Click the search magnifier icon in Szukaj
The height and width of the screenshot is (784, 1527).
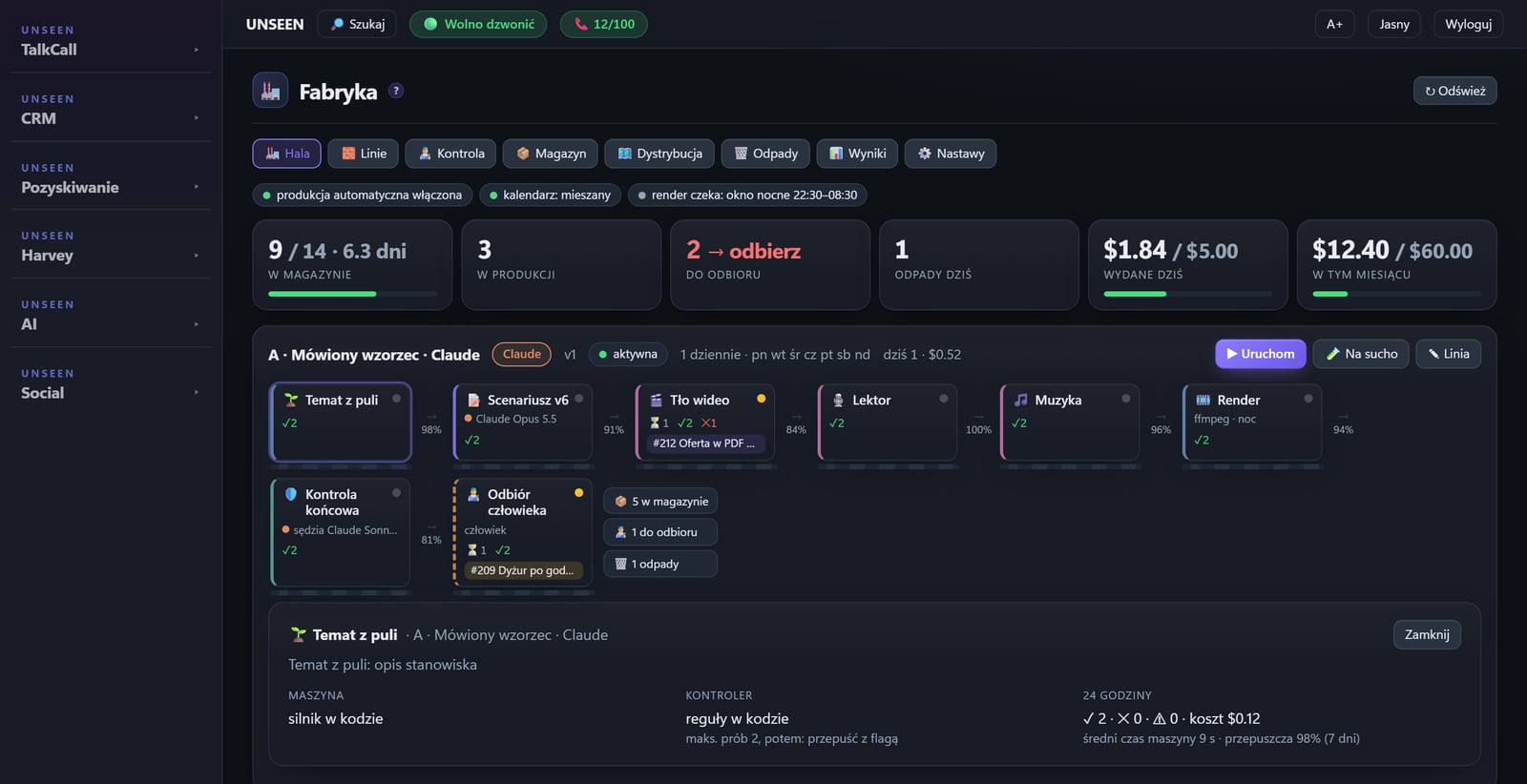(x=337, y=24)
